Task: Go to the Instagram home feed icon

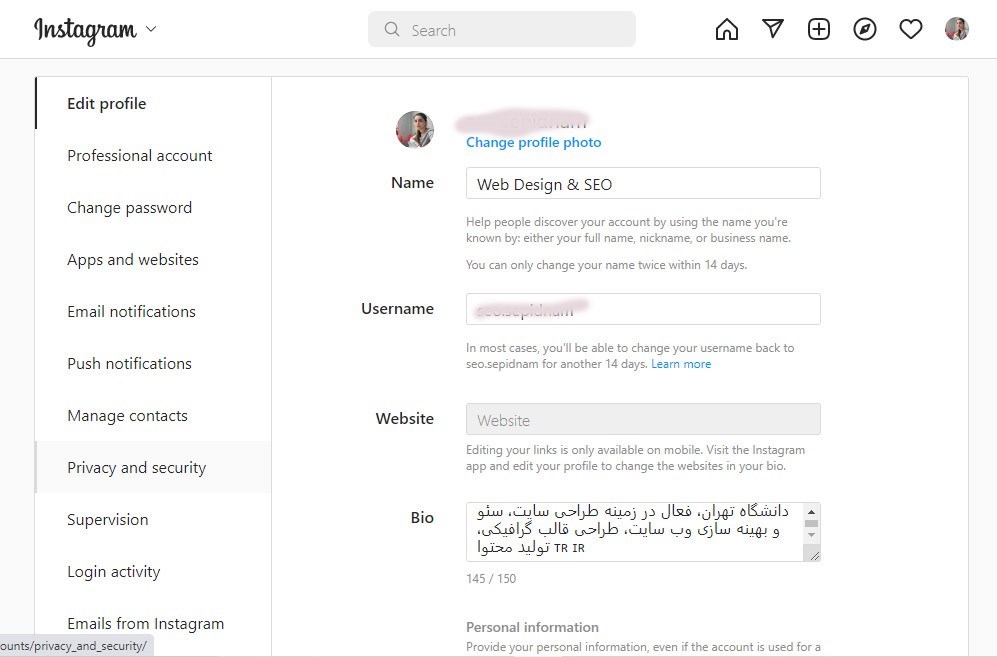Action: [727, 30]
